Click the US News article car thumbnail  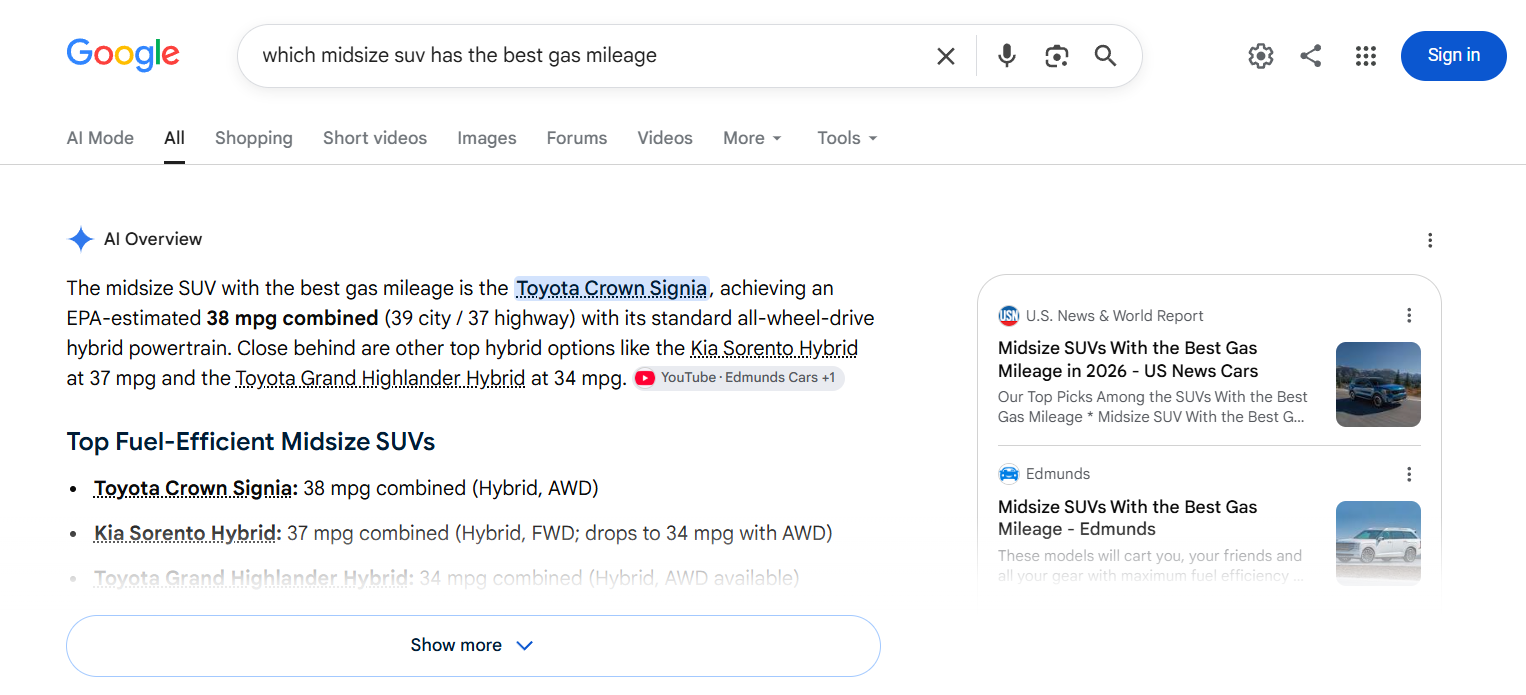point(1378,384)
